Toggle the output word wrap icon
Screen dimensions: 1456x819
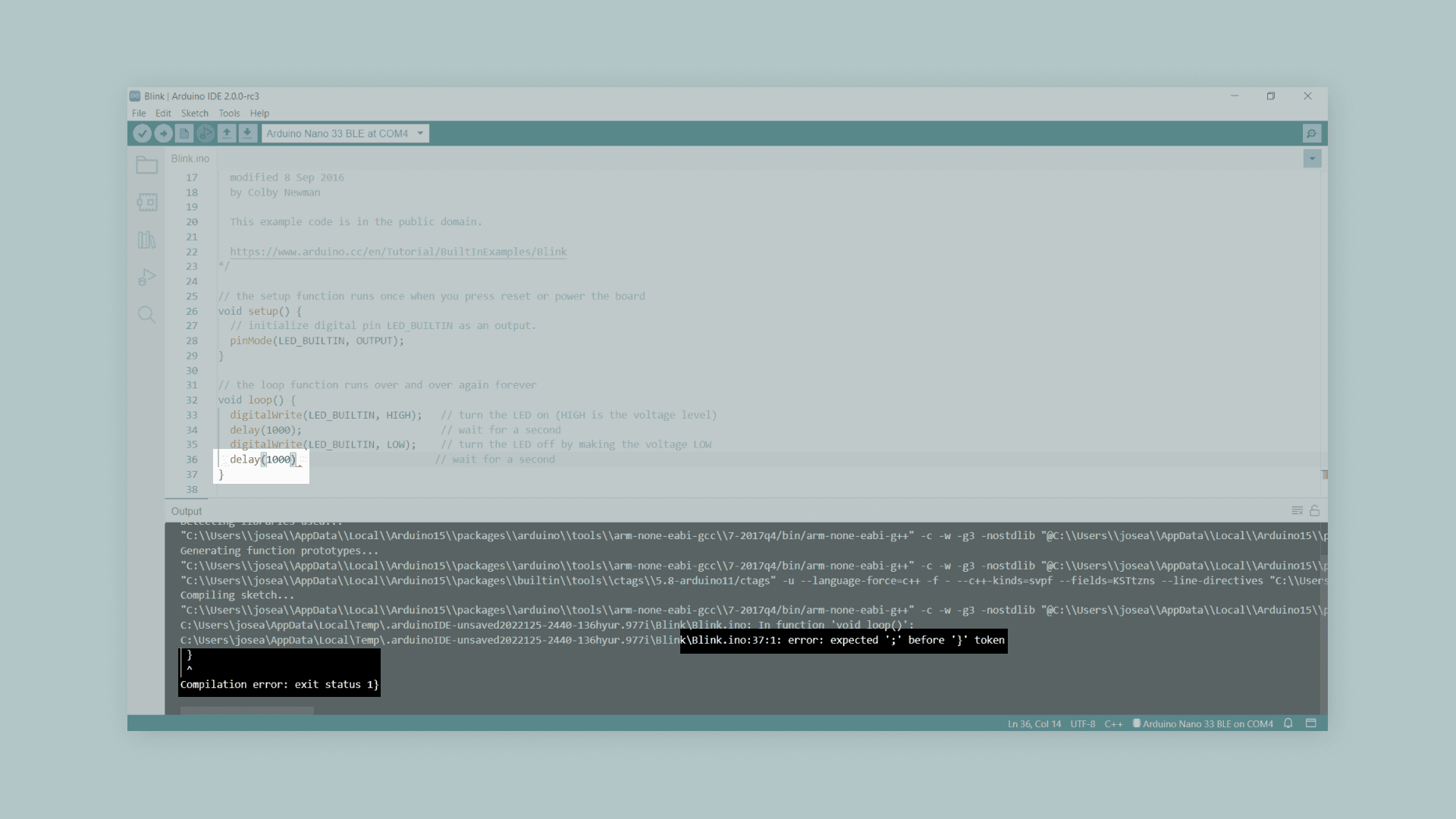coord(1297,511)
